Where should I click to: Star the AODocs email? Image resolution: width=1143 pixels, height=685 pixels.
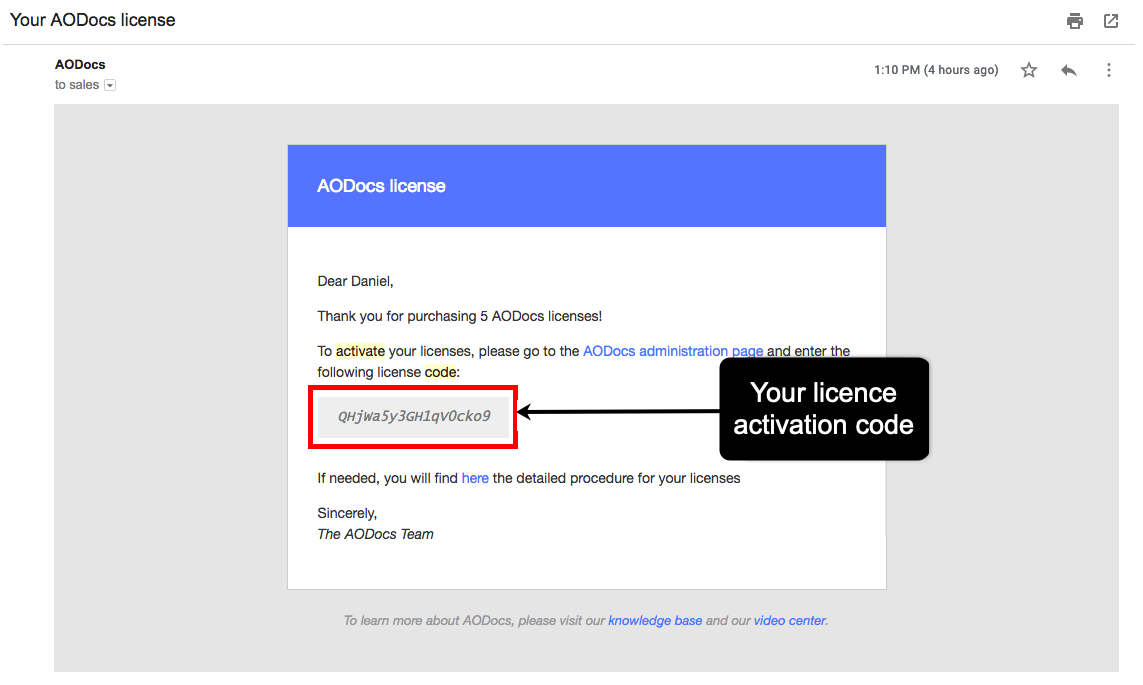[x=1029, y=70]
